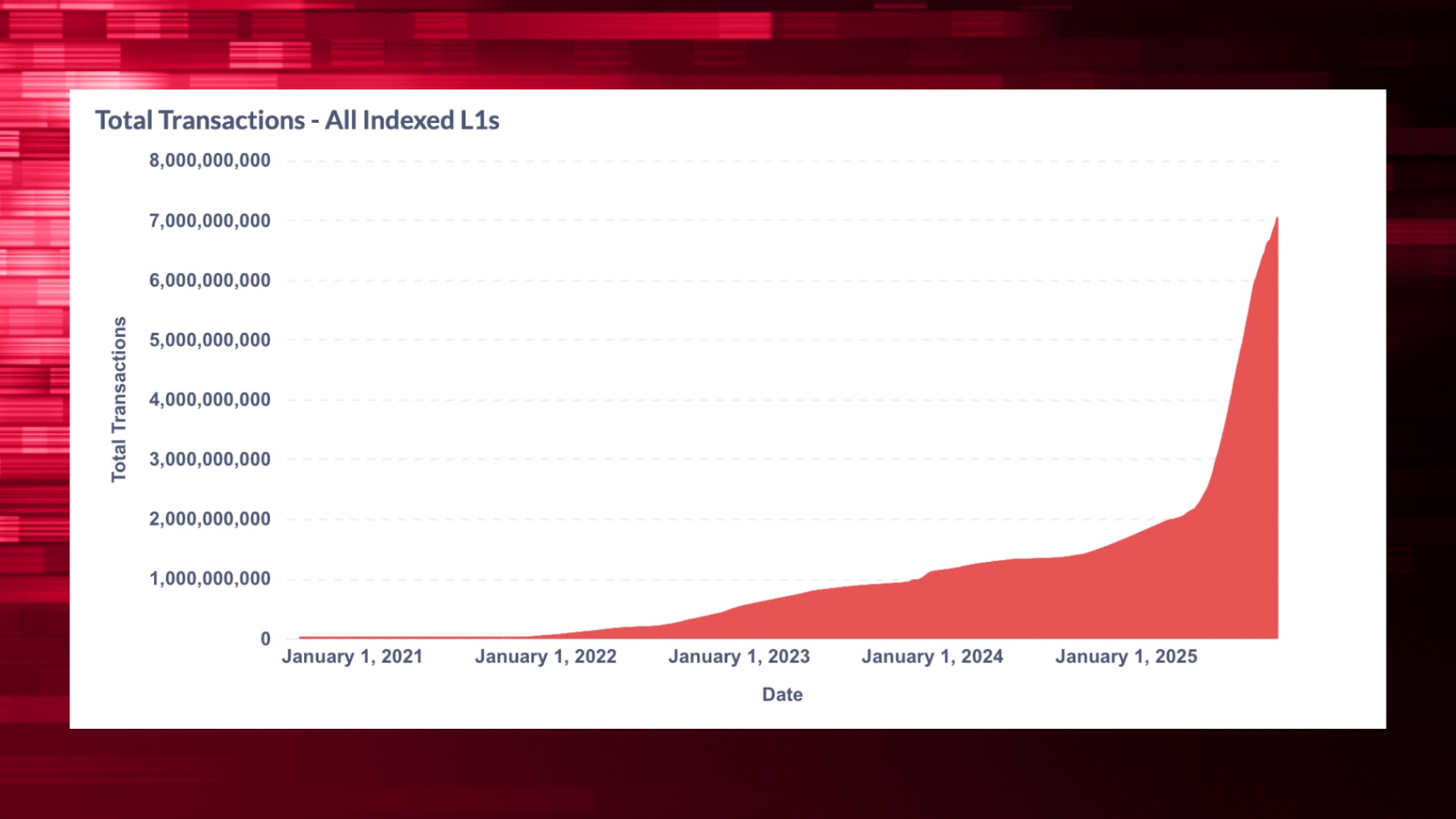Click the 3,000,000,000 axis label
The image size is (1456, 819).
click(210, 460)
